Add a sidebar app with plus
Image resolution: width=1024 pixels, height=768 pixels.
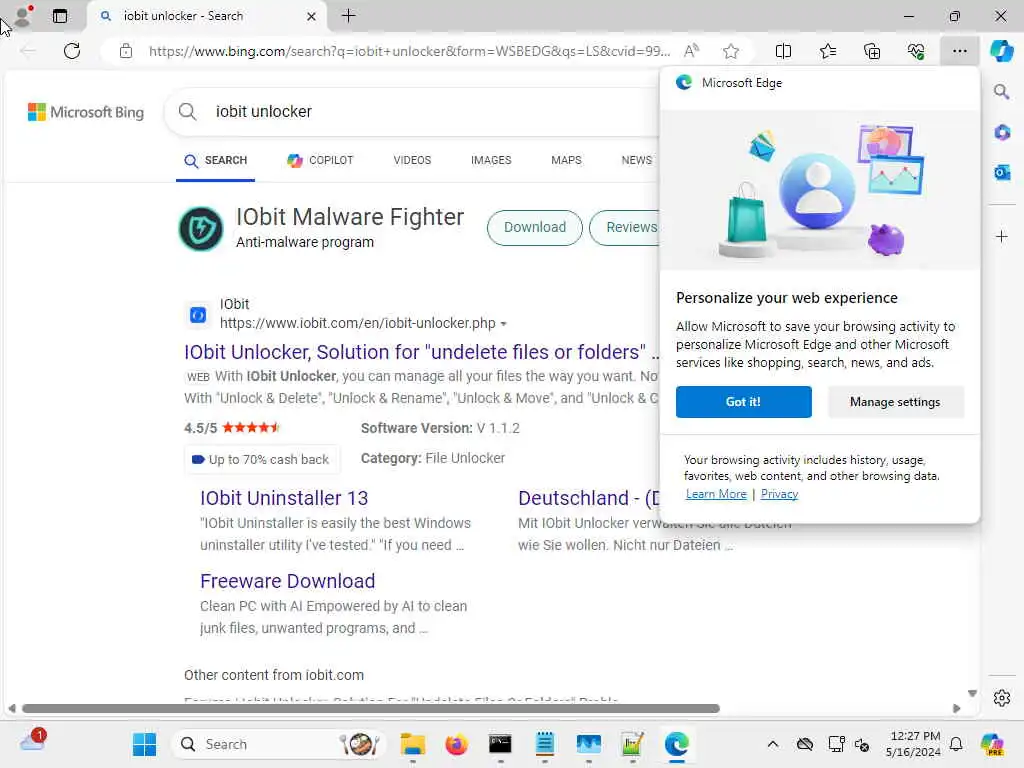coord(1002,236)
